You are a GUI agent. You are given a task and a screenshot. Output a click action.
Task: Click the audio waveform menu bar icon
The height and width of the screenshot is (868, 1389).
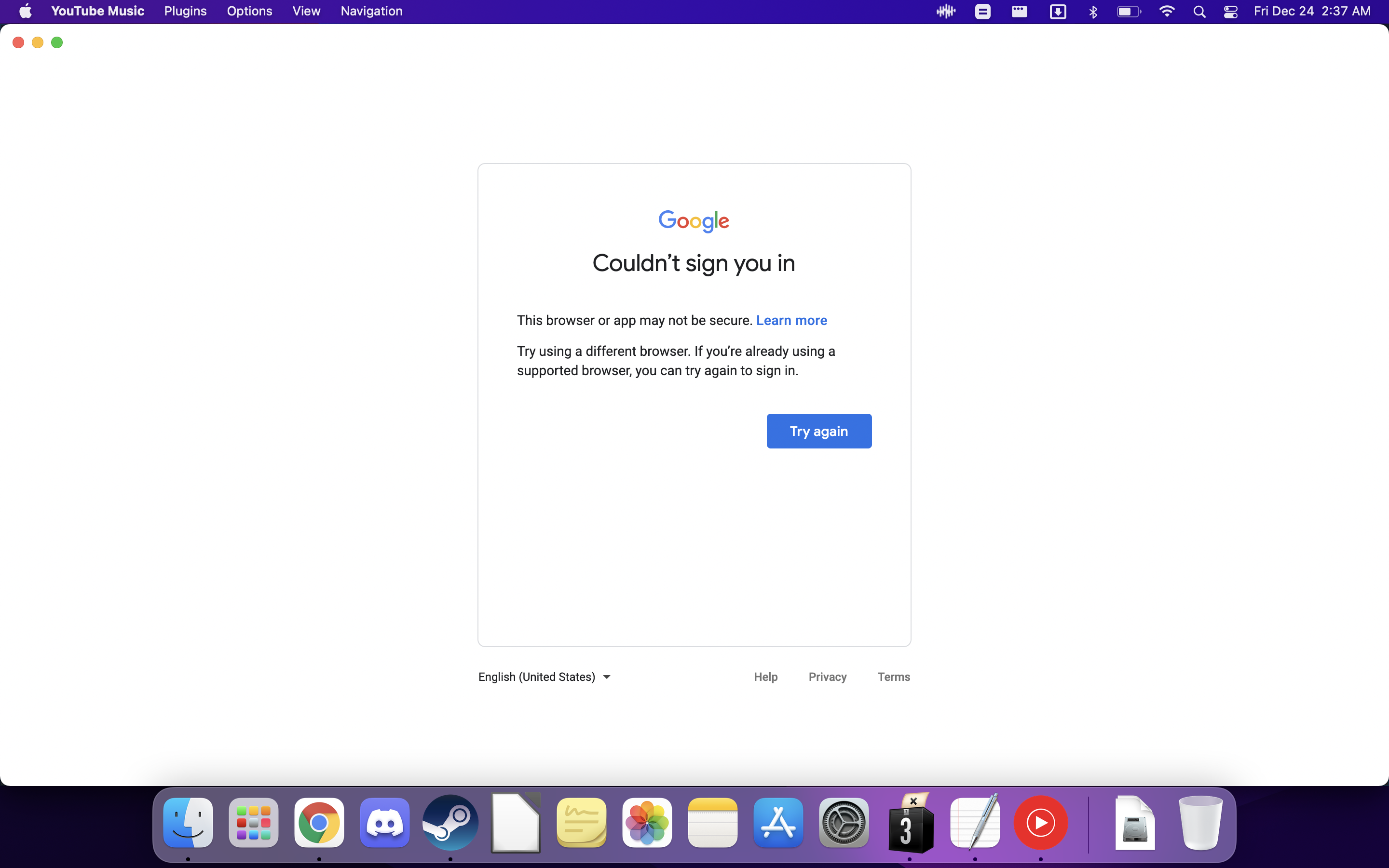(946, 11)
